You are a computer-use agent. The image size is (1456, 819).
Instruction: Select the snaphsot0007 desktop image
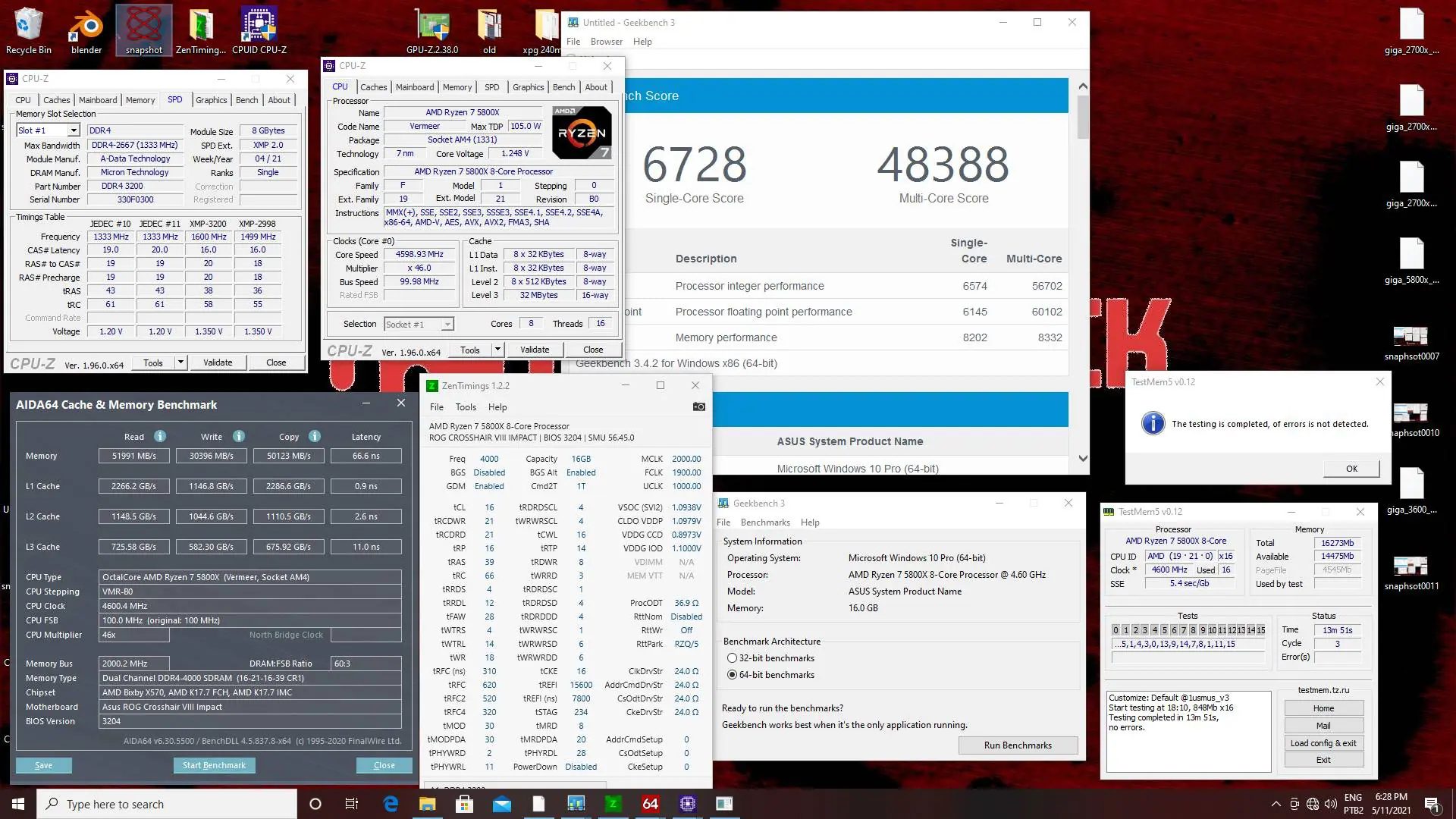pyautogui.click(x=1411, y=343)
